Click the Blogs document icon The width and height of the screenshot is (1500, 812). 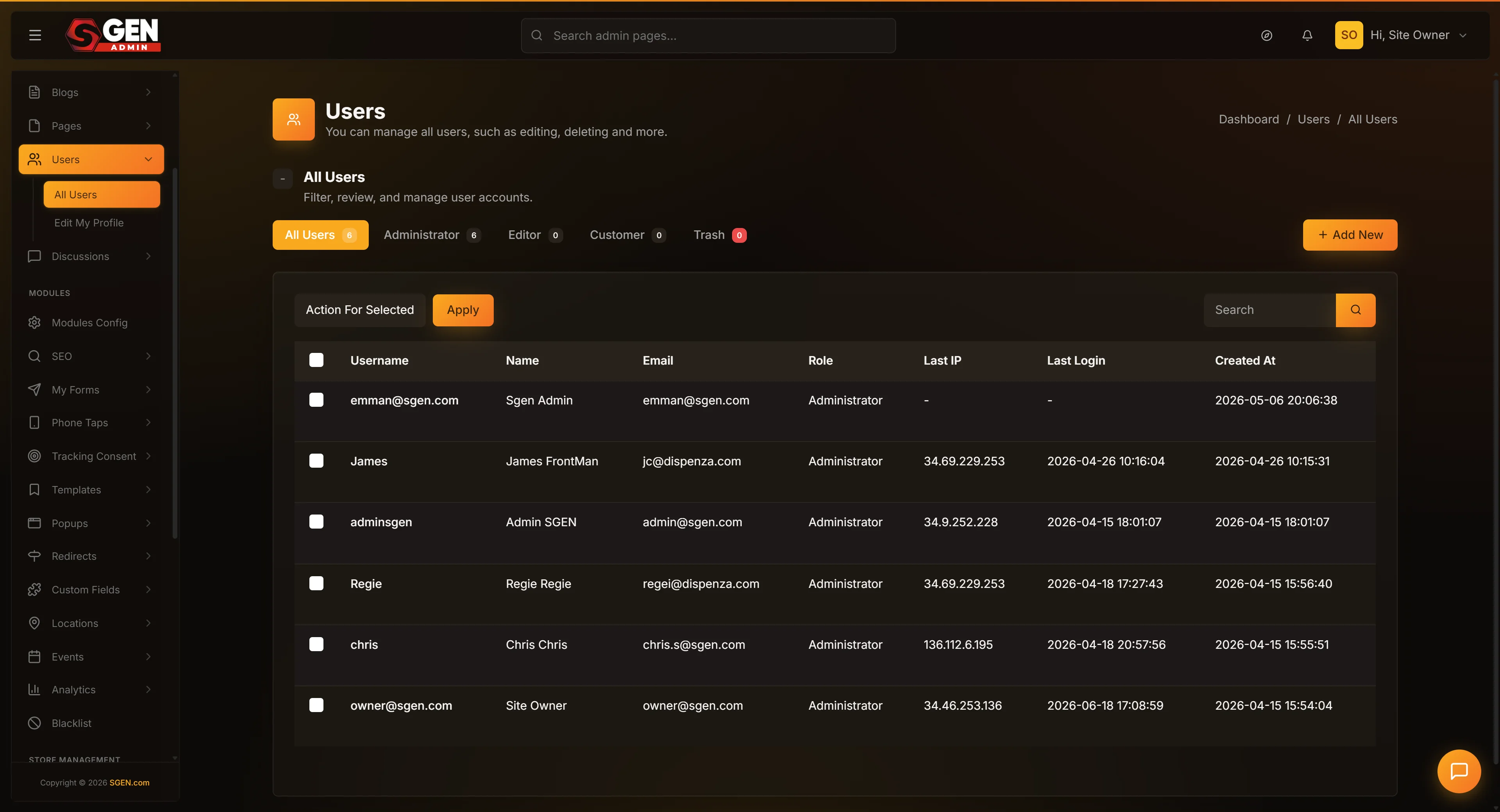coord(34,92)
